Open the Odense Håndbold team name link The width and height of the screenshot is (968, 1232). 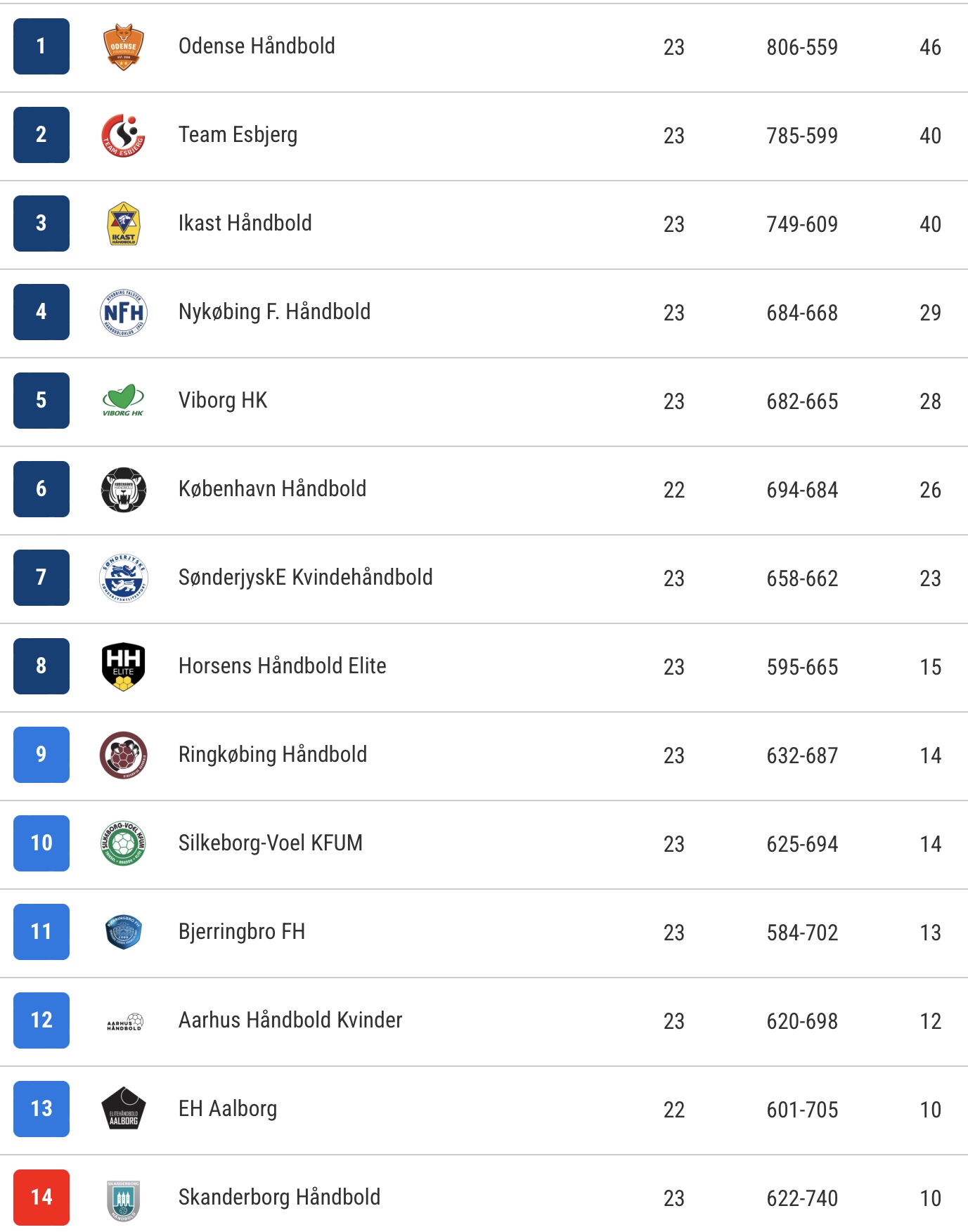pyautogui.click(x=257, y=46)
